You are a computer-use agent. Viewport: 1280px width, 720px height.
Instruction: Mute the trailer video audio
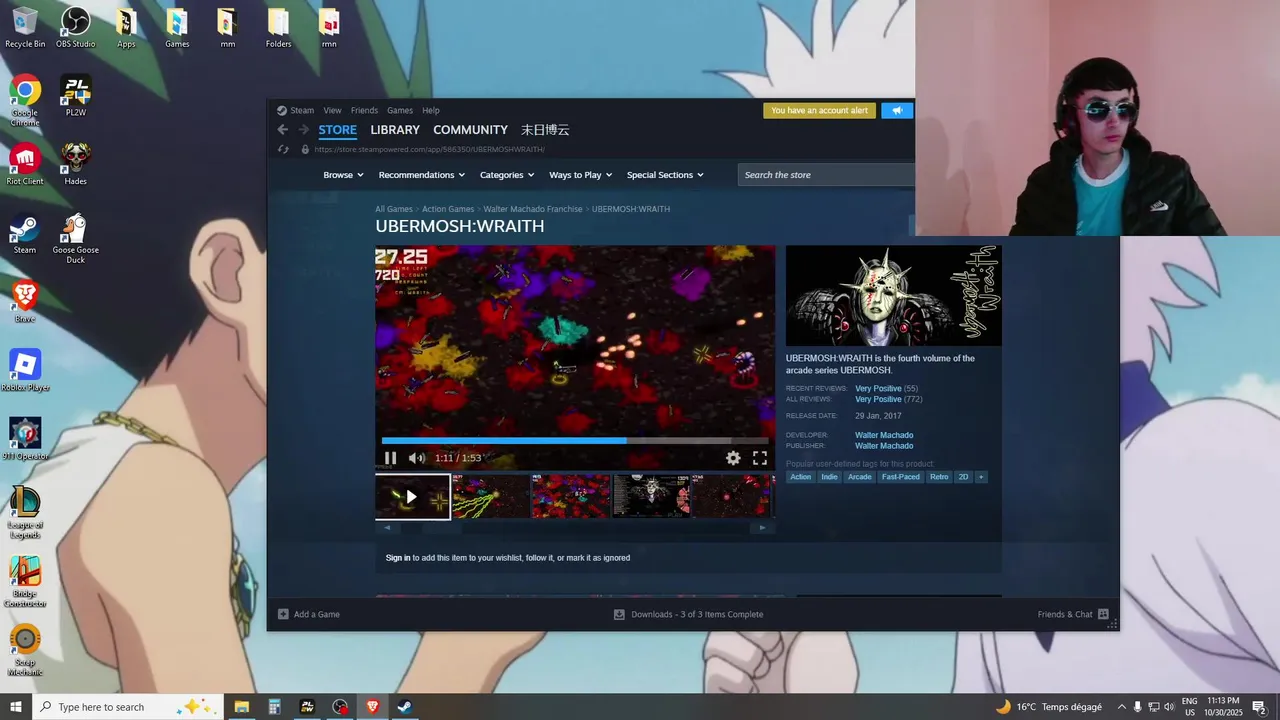click(x=417, y=458)
